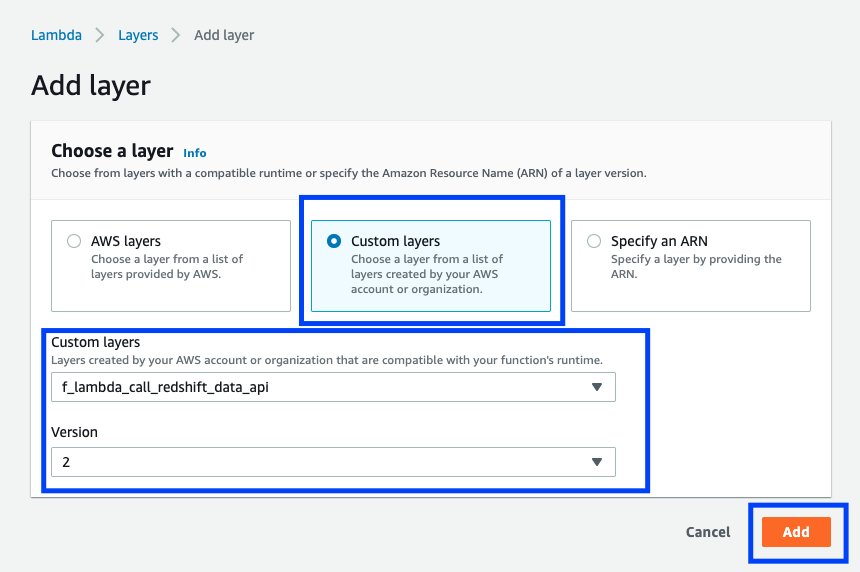
Task: Select the Custom layers radio button
Action: pos(334,241)
